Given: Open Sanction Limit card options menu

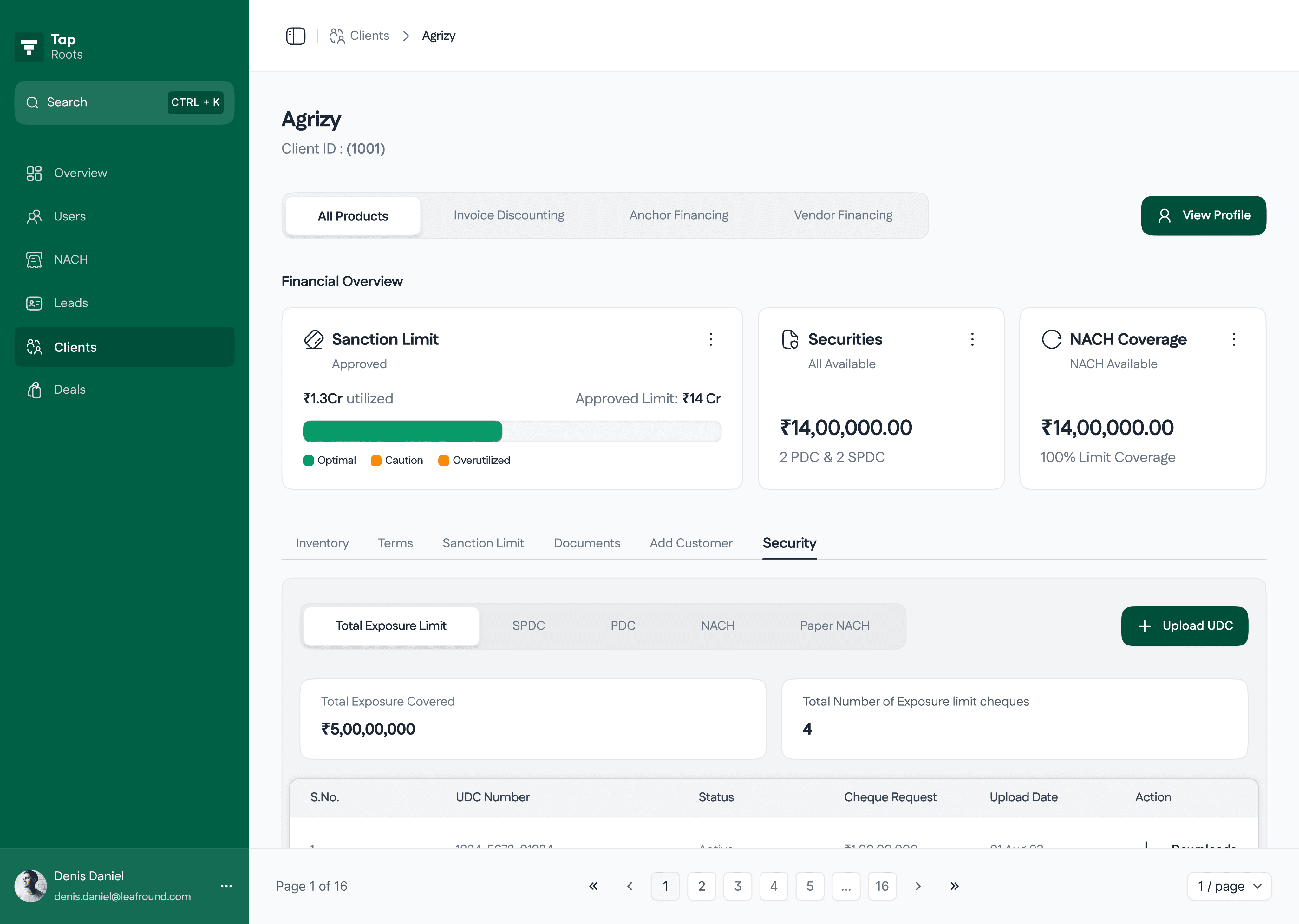Looking at the screenshot, I should coord(710,339).
